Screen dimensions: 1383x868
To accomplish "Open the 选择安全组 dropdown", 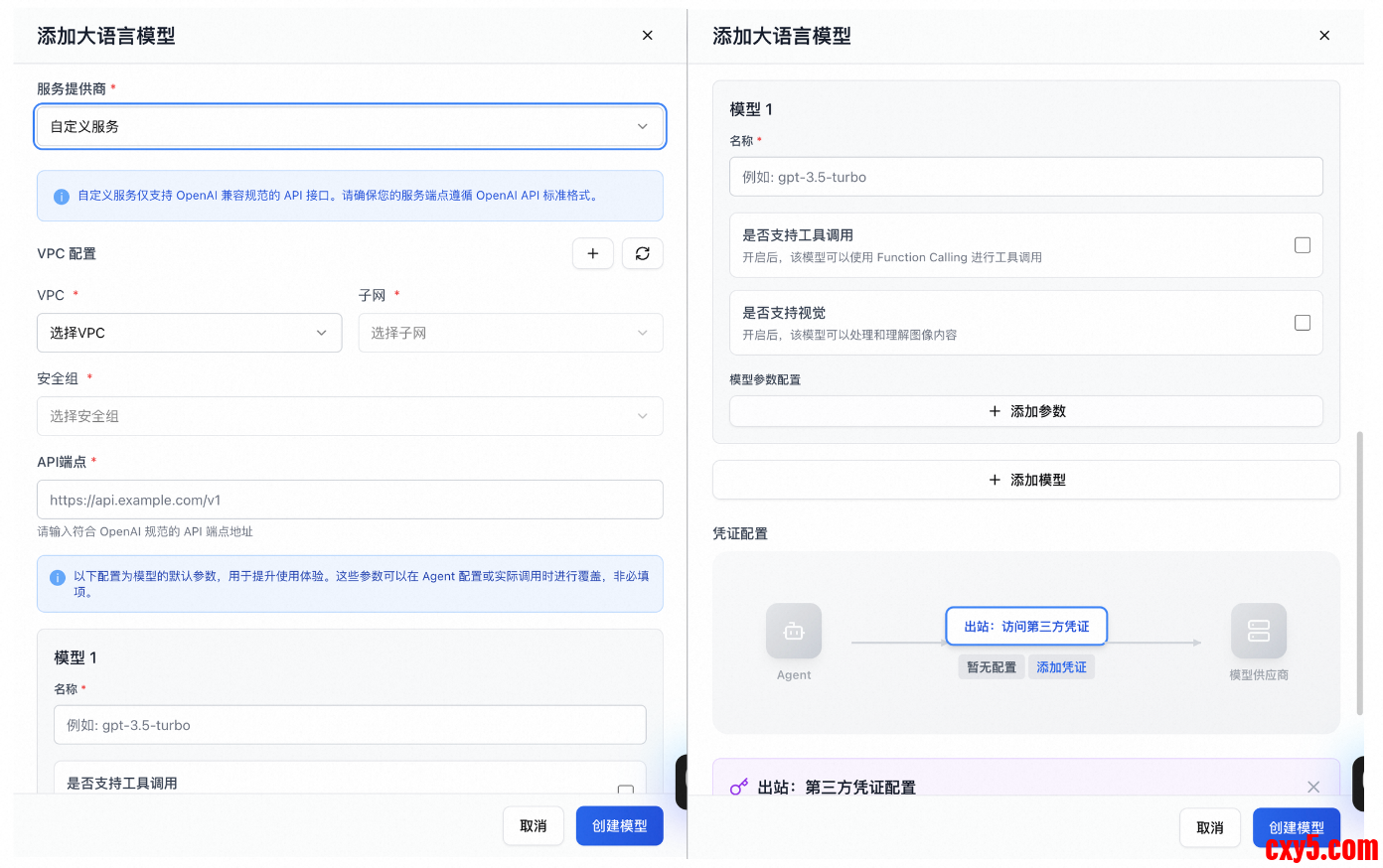I will click(x=350, y=416).
